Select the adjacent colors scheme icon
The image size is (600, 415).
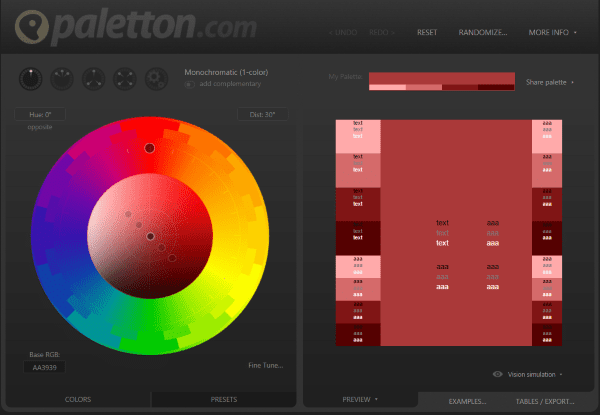point(62,79)
